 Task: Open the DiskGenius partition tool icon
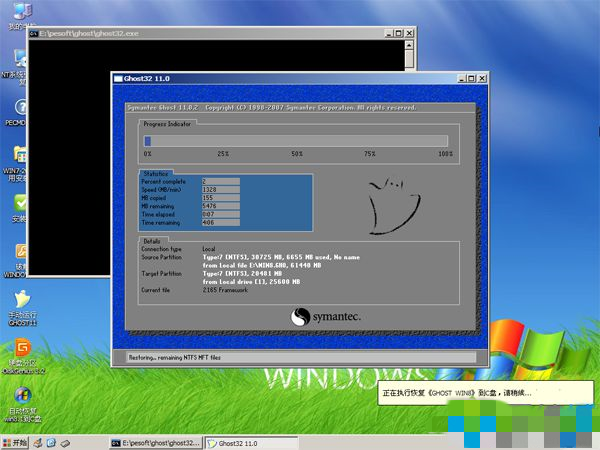[x=20, y=348]
